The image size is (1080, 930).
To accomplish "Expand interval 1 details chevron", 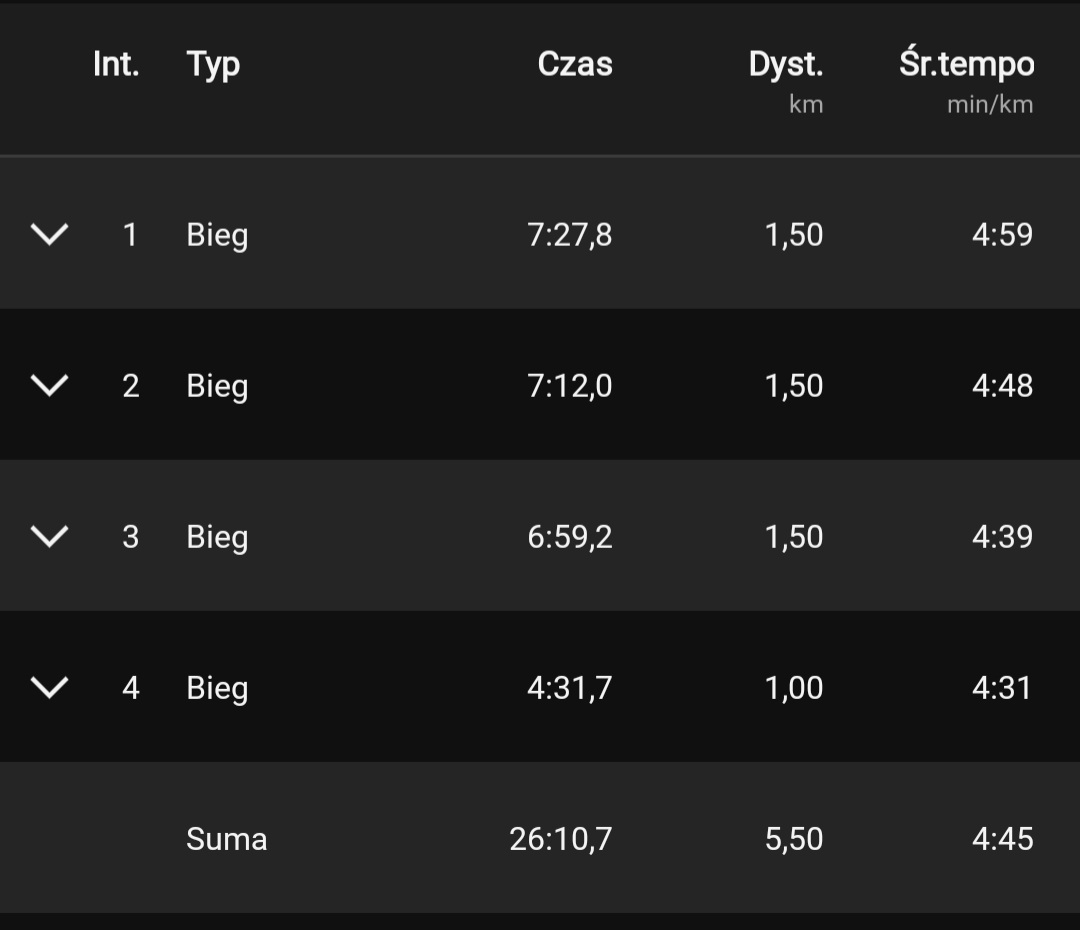I will point(49,235).
